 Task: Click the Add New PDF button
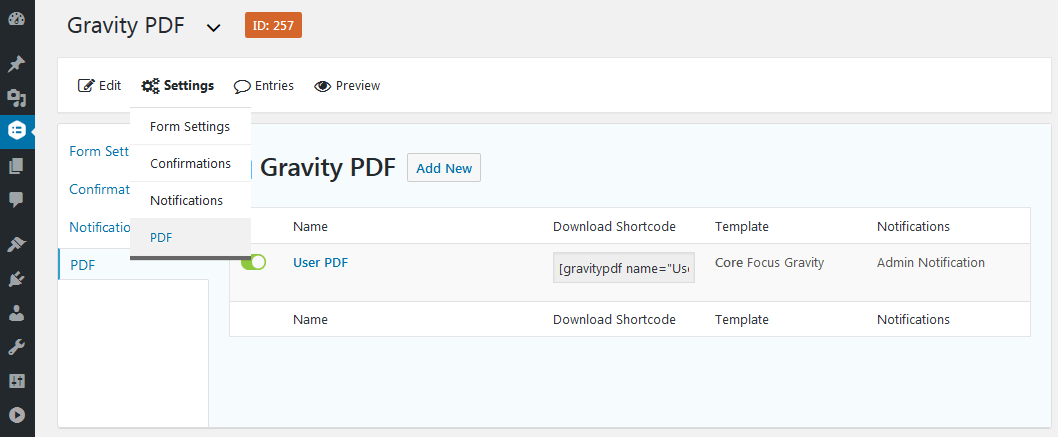(x=444, y=169)
